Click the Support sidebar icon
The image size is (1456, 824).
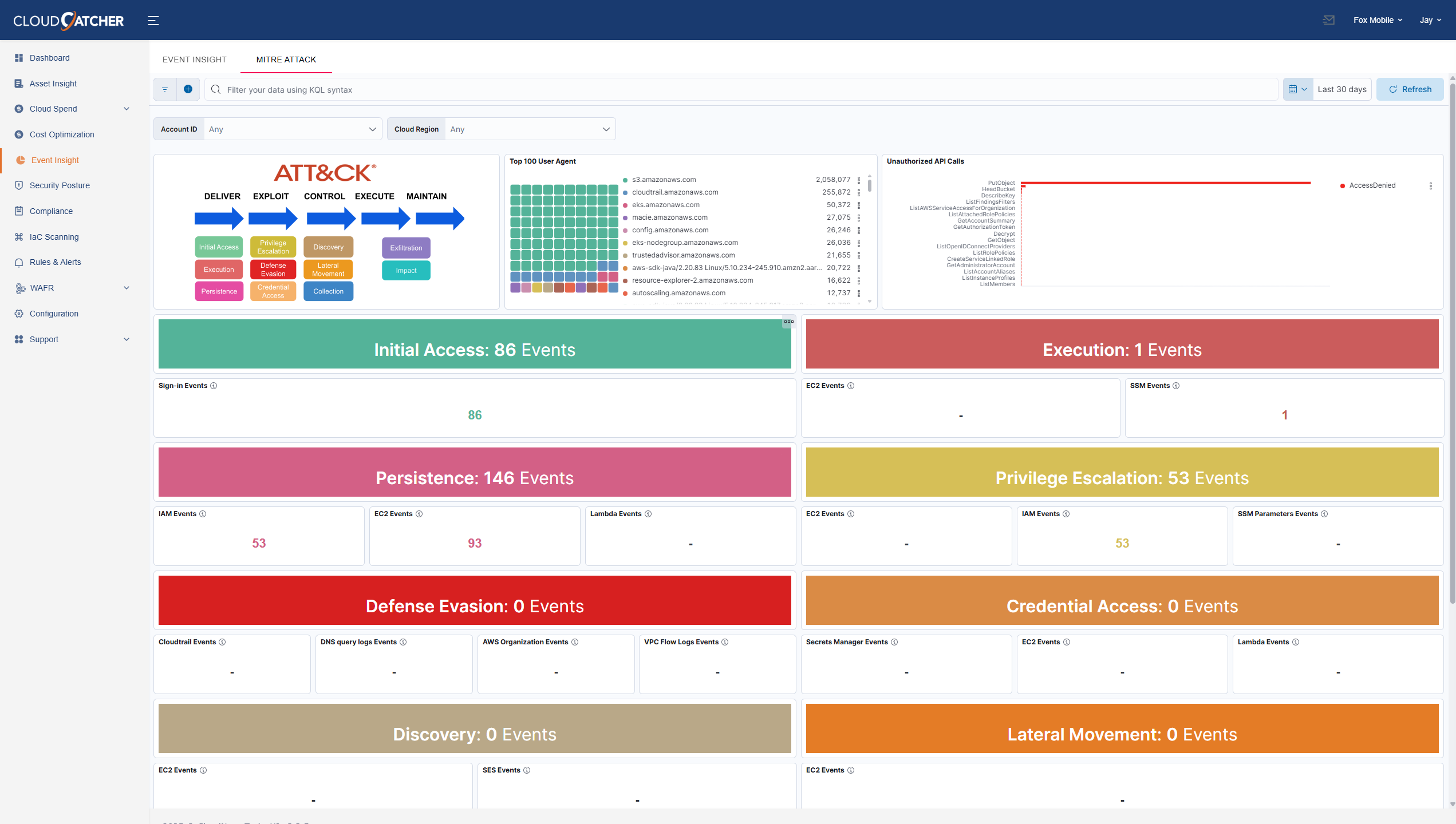point(19,339)
